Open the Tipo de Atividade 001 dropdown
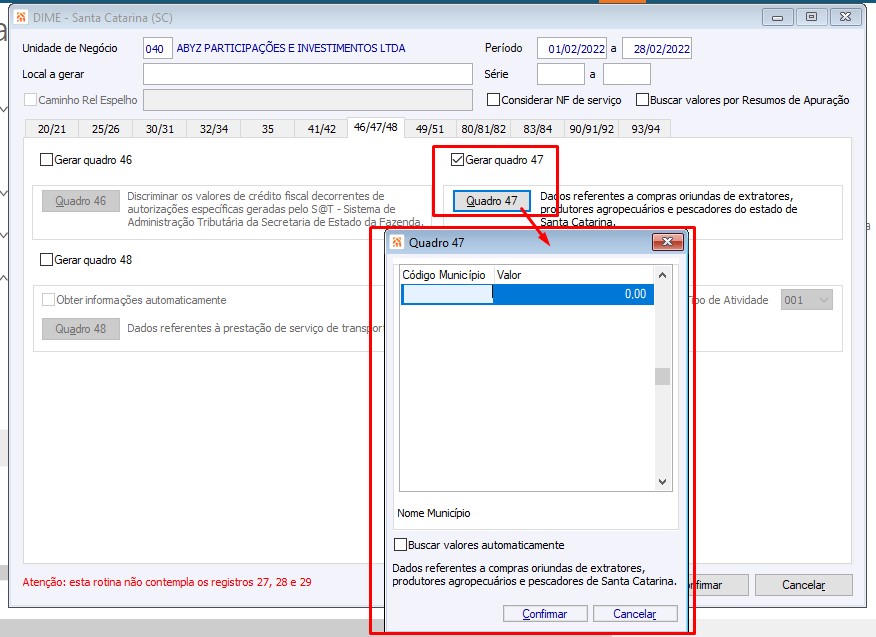The width and height of the screenshot is (876, 637). (807, 300)
